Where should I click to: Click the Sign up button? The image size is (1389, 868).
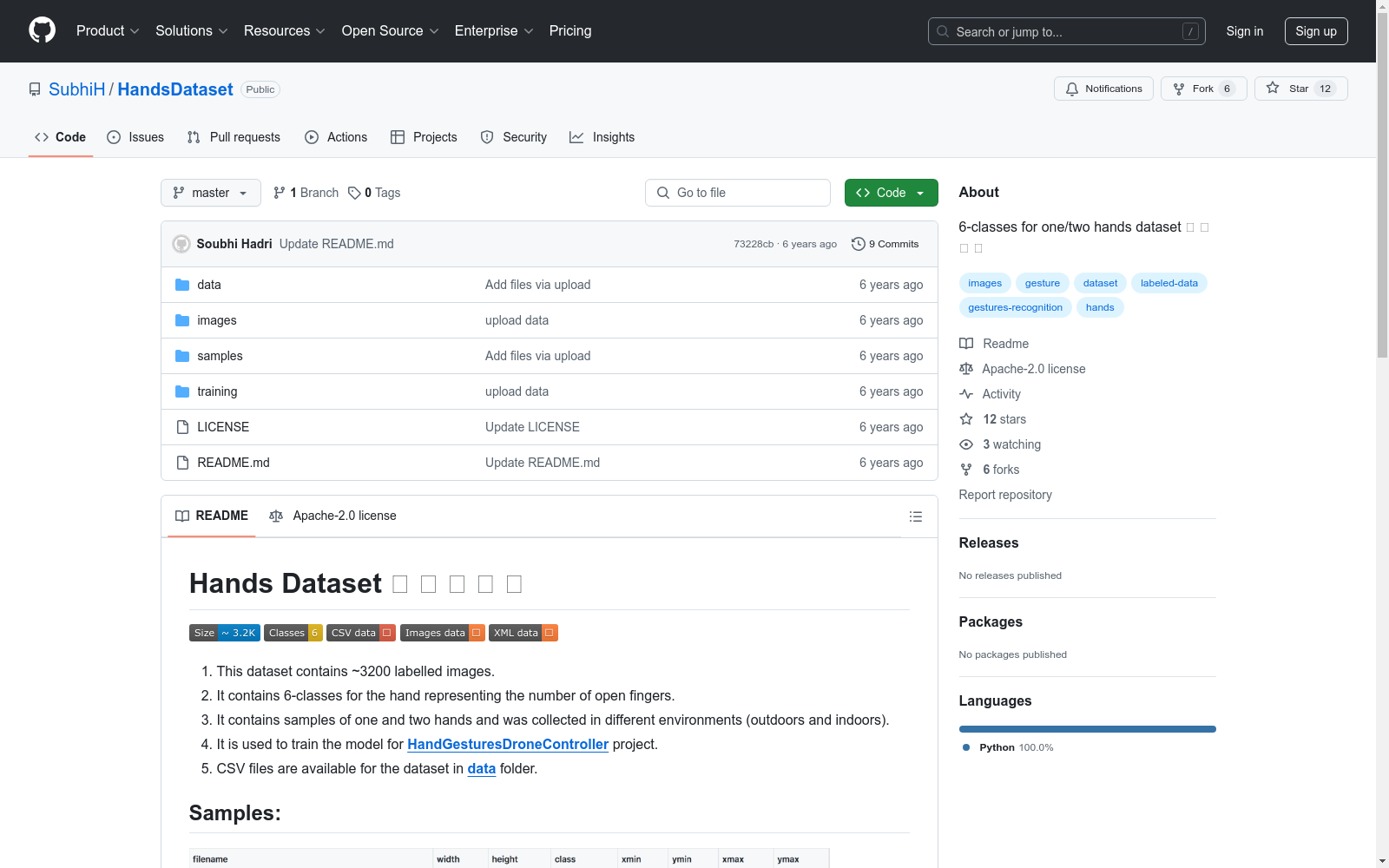pyautogui.click(x=1316, y=31)
